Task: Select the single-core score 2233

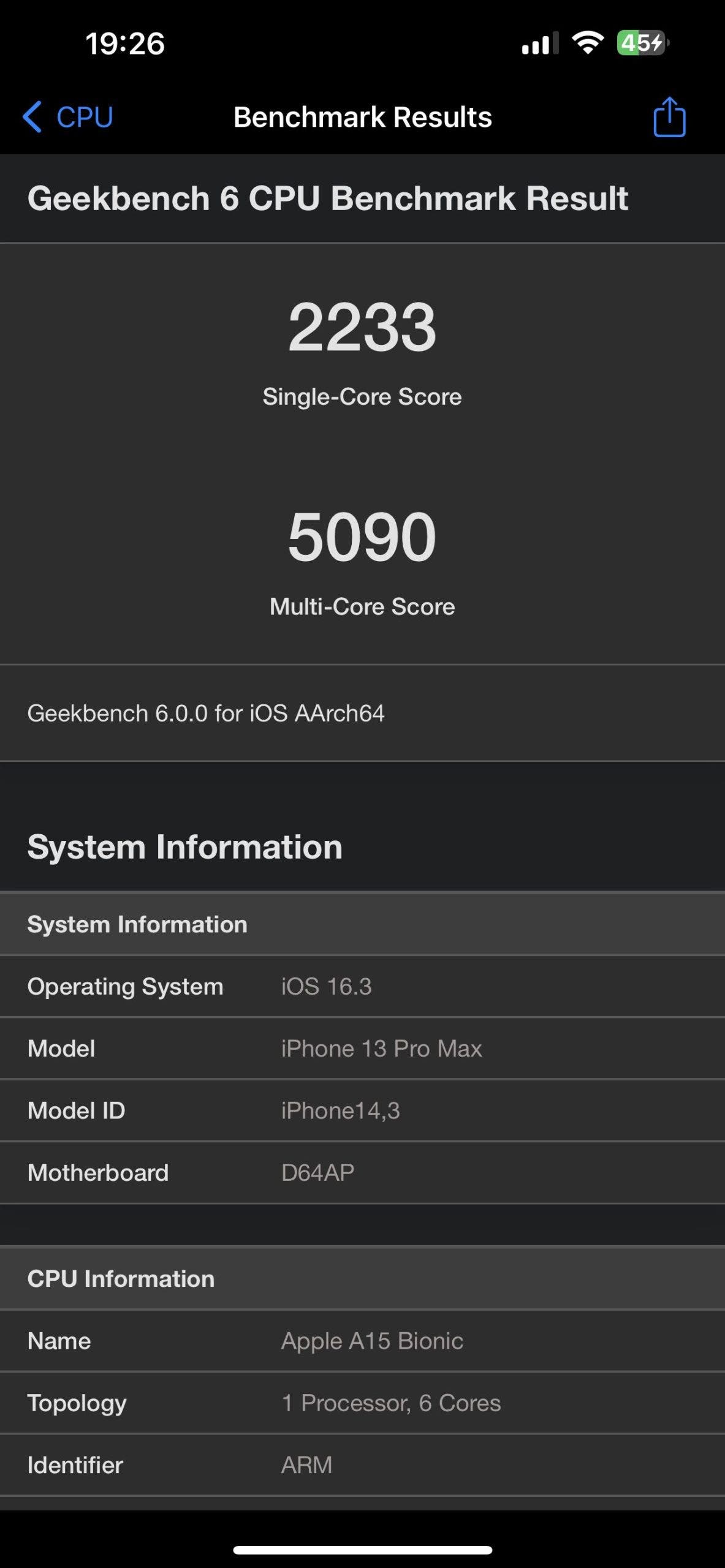Action: (362, 326)
